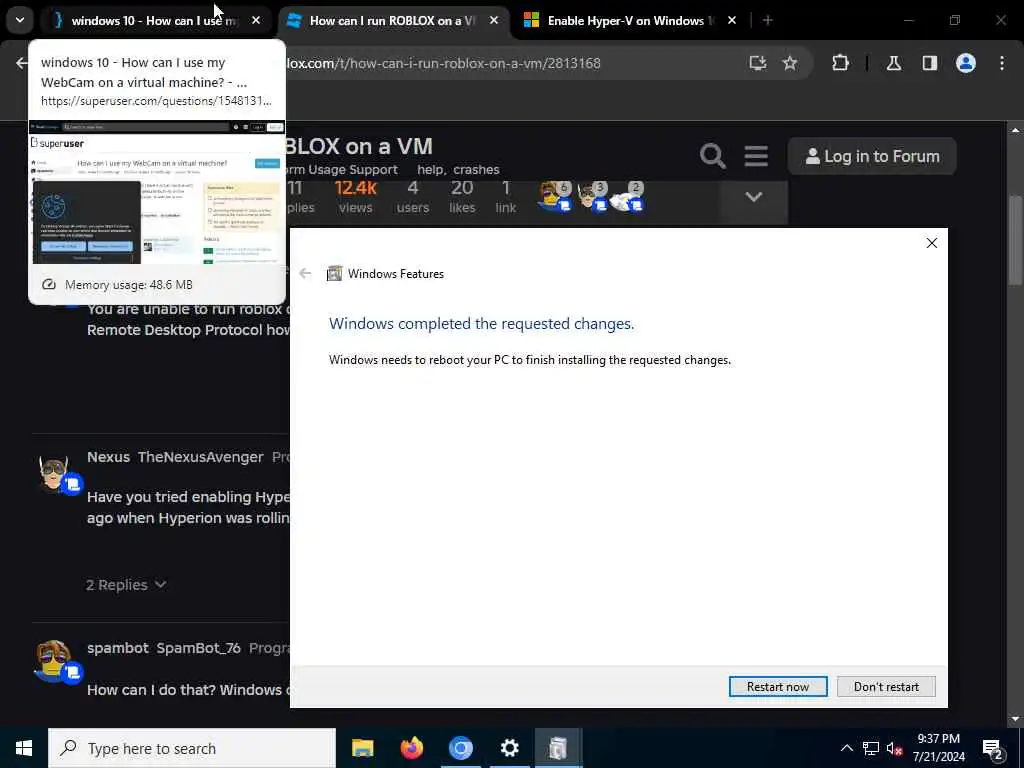
Task: Open File Explorer from the taskbar
Action: tap(362, 748)
